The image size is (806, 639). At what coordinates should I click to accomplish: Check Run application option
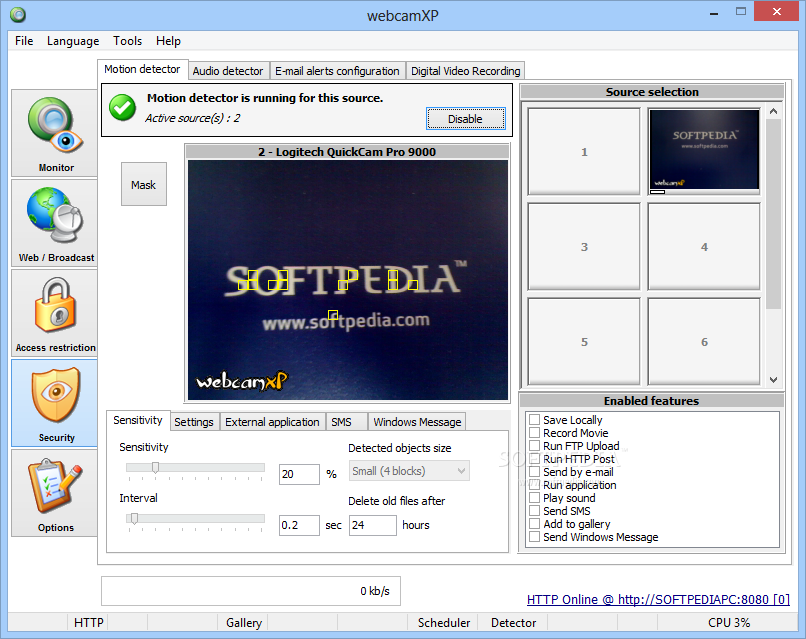tap(535, 485)
